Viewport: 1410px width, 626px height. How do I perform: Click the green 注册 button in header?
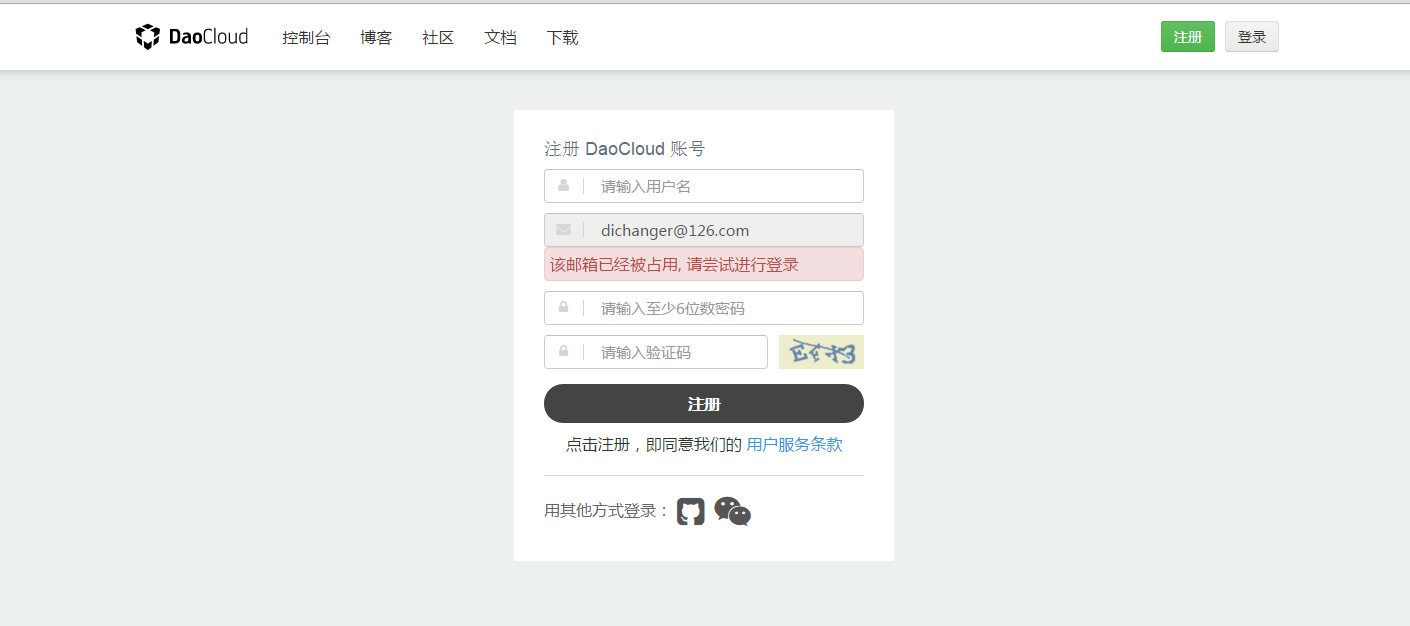(x=1188, y=37)
